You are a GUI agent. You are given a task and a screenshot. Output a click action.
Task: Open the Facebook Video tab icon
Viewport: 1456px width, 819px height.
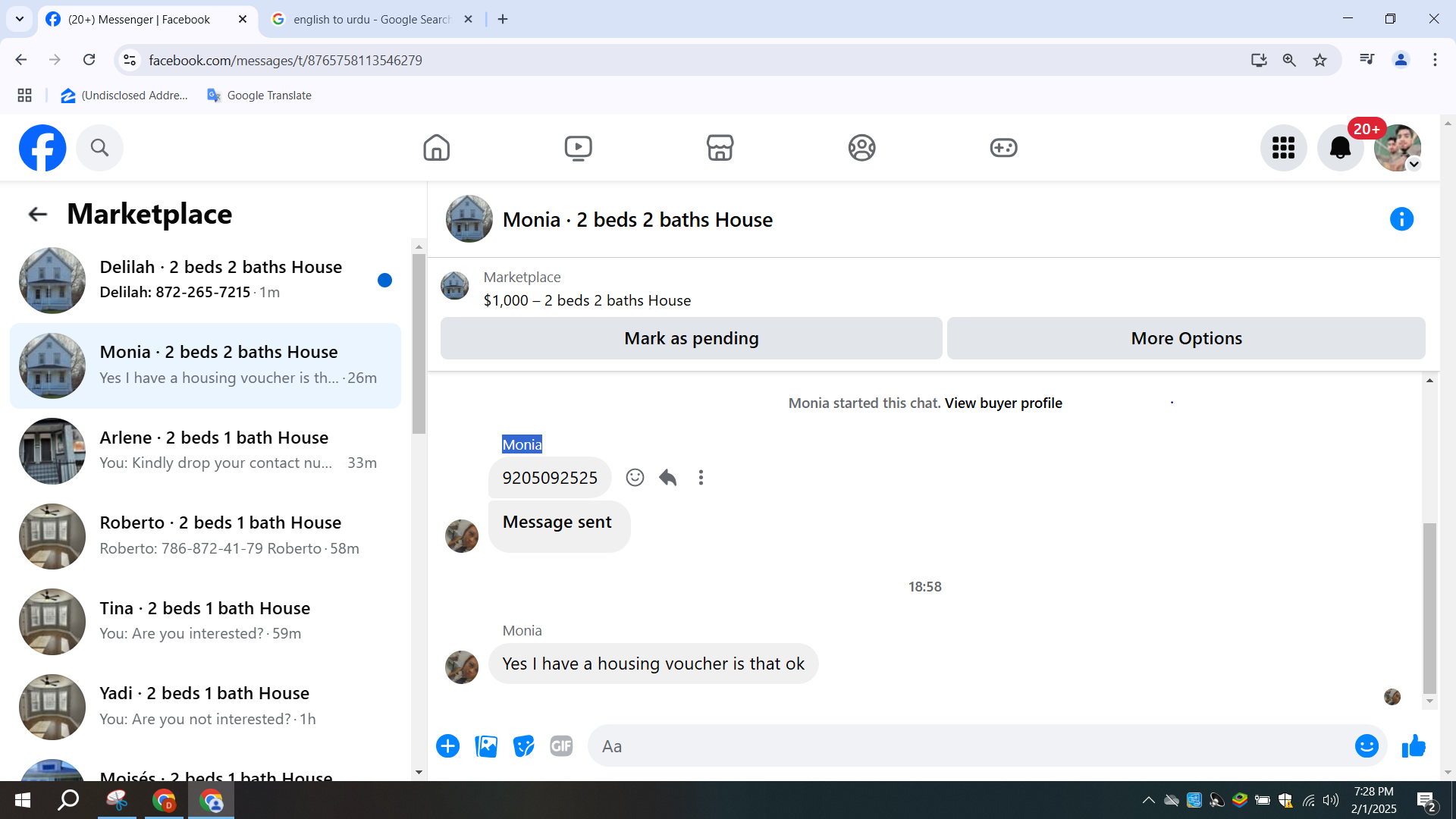pos(578,148)
